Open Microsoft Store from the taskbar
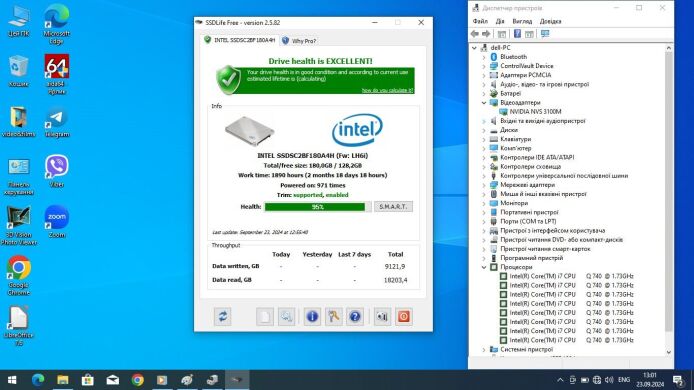The image size is (694, 390). pos(88,380)
